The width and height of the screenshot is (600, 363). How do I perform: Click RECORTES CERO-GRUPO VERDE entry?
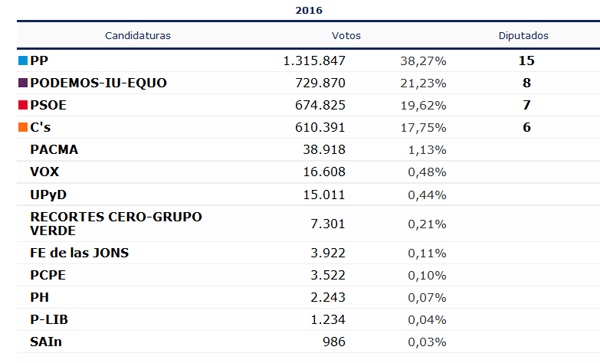tap(116, 223)
